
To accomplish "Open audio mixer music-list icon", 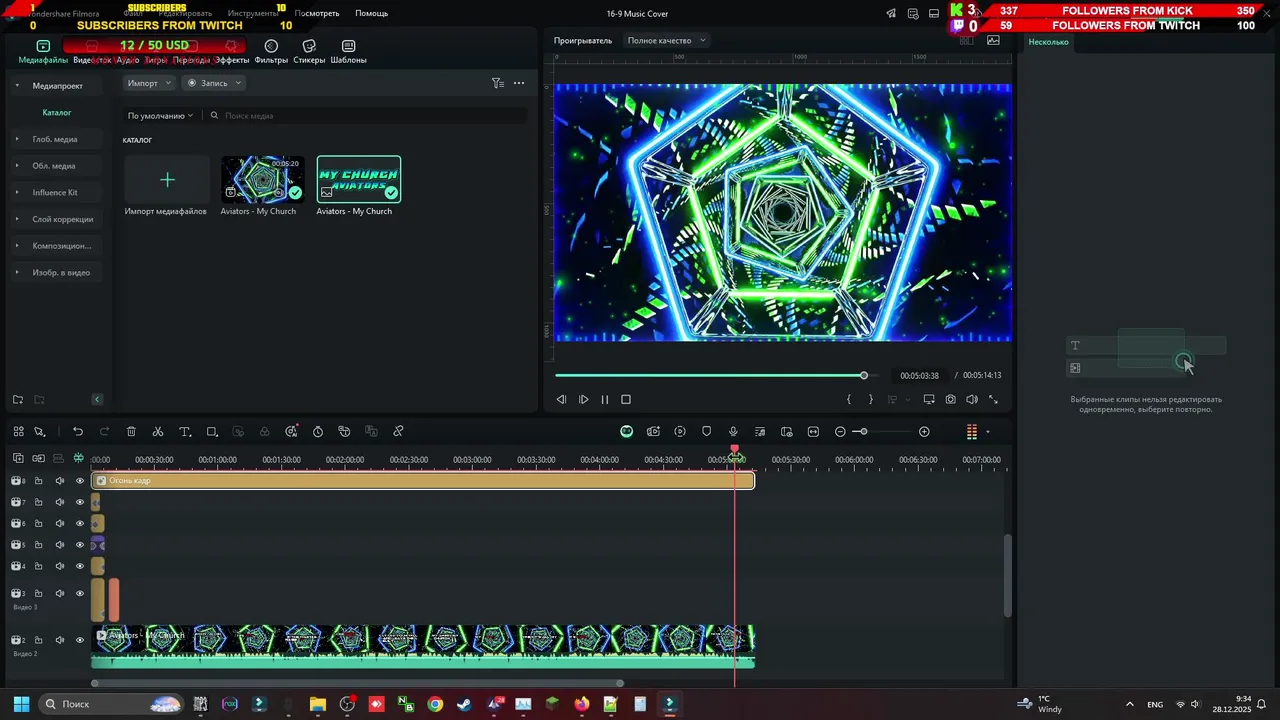I will [760, 432].
